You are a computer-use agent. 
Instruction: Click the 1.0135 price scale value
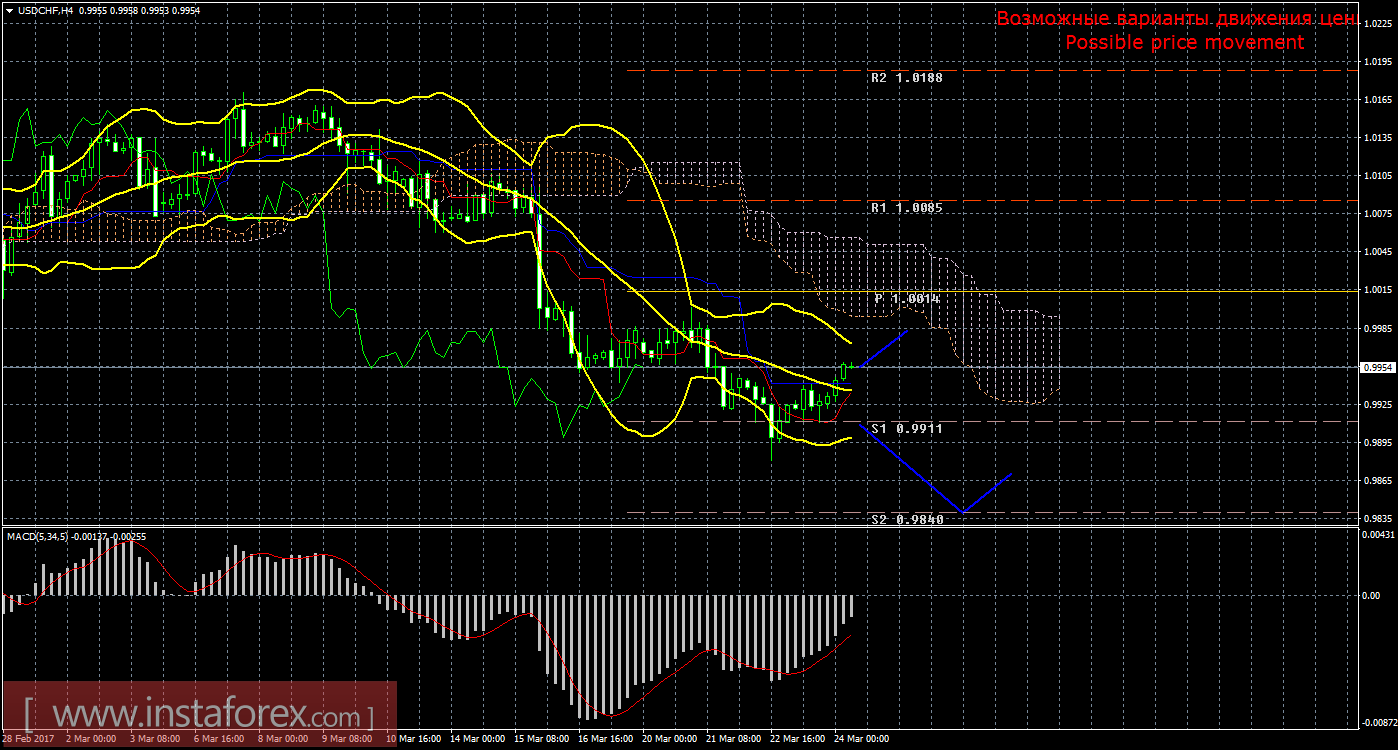tap(1377, 137)
